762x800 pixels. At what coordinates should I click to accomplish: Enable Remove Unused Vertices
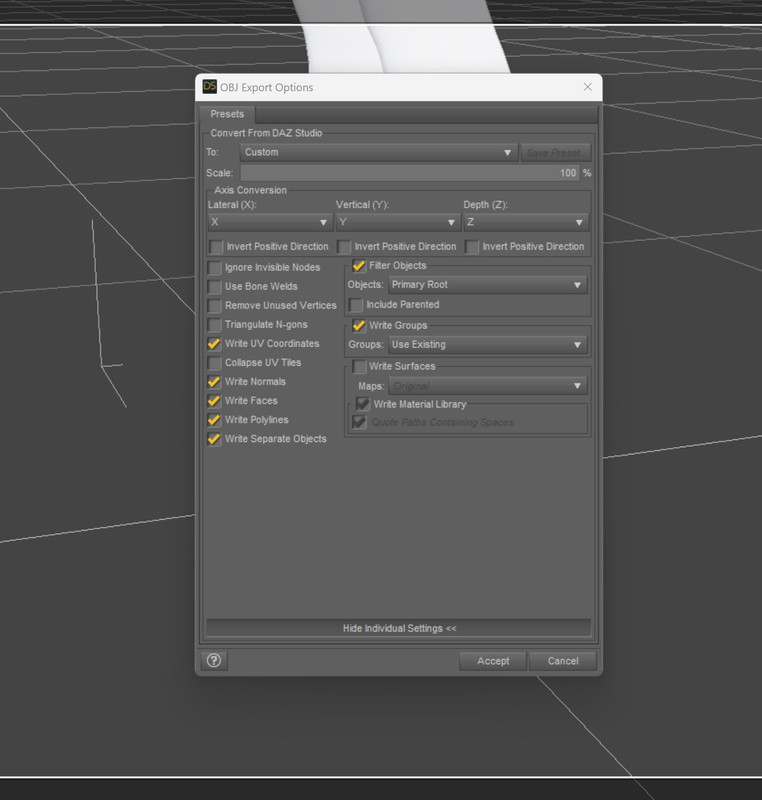214,306
